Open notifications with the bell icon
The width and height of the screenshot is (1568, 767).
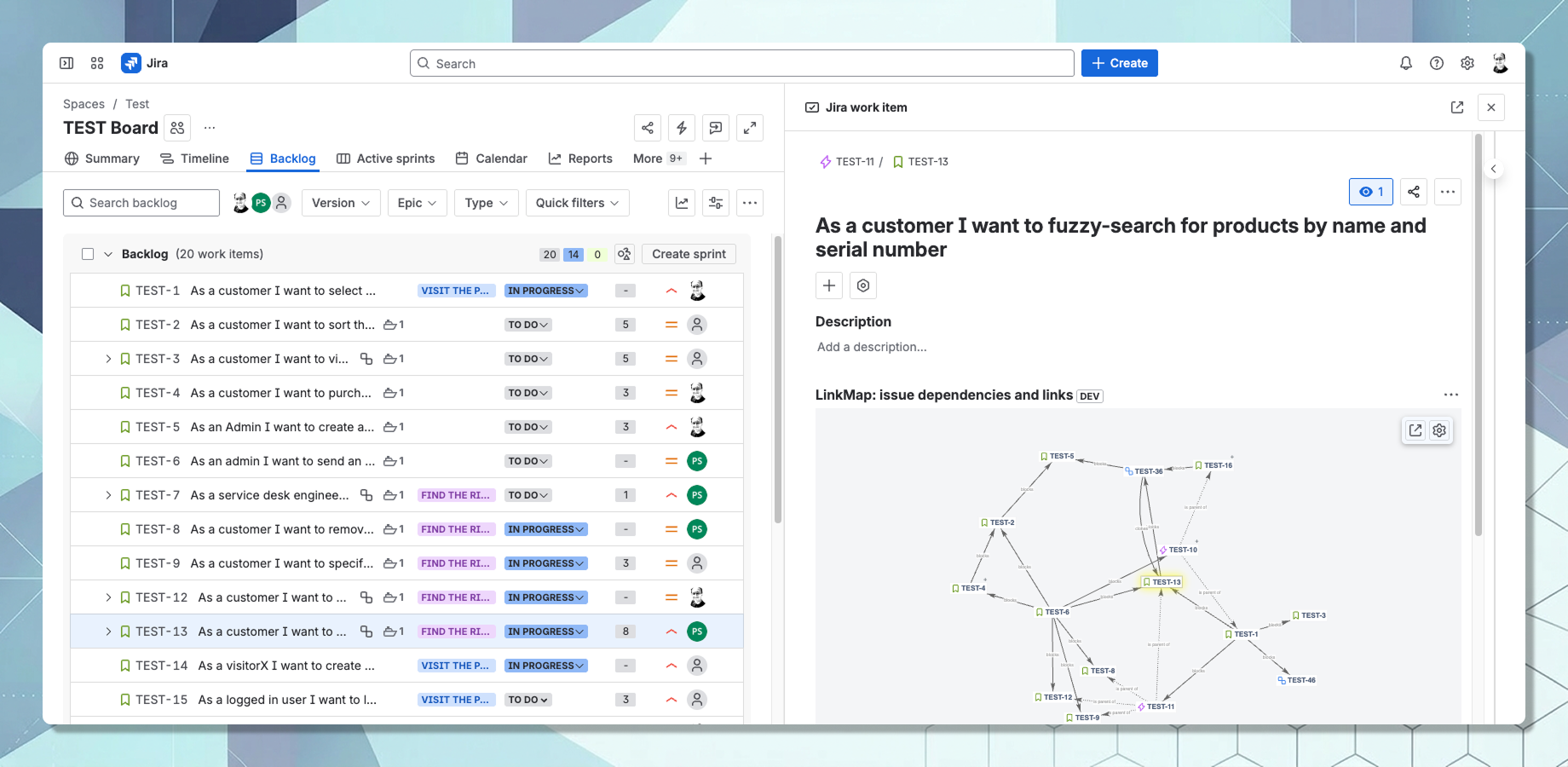pos(1406,63)
